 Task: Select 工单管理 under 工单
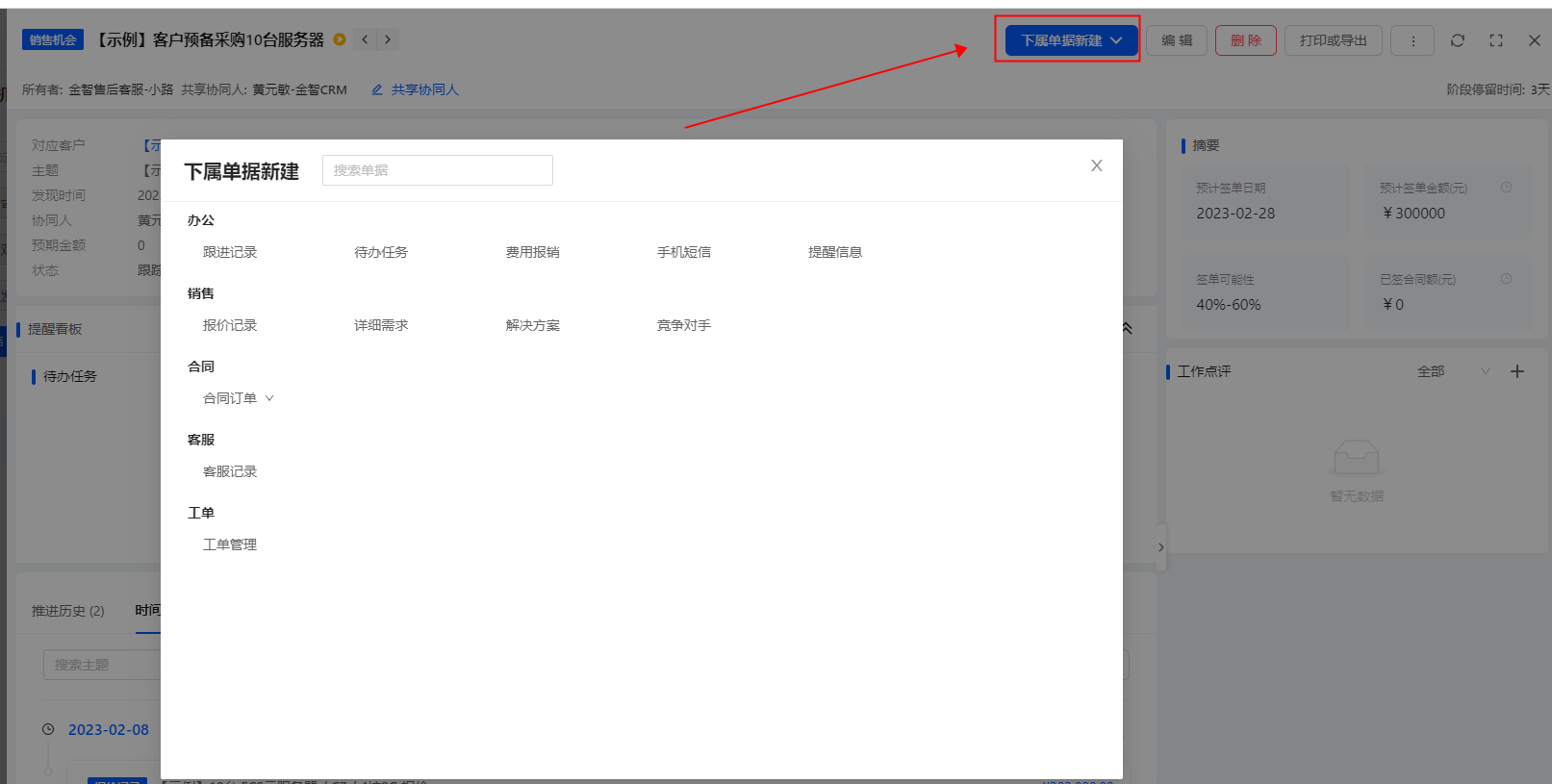(230, 544)
